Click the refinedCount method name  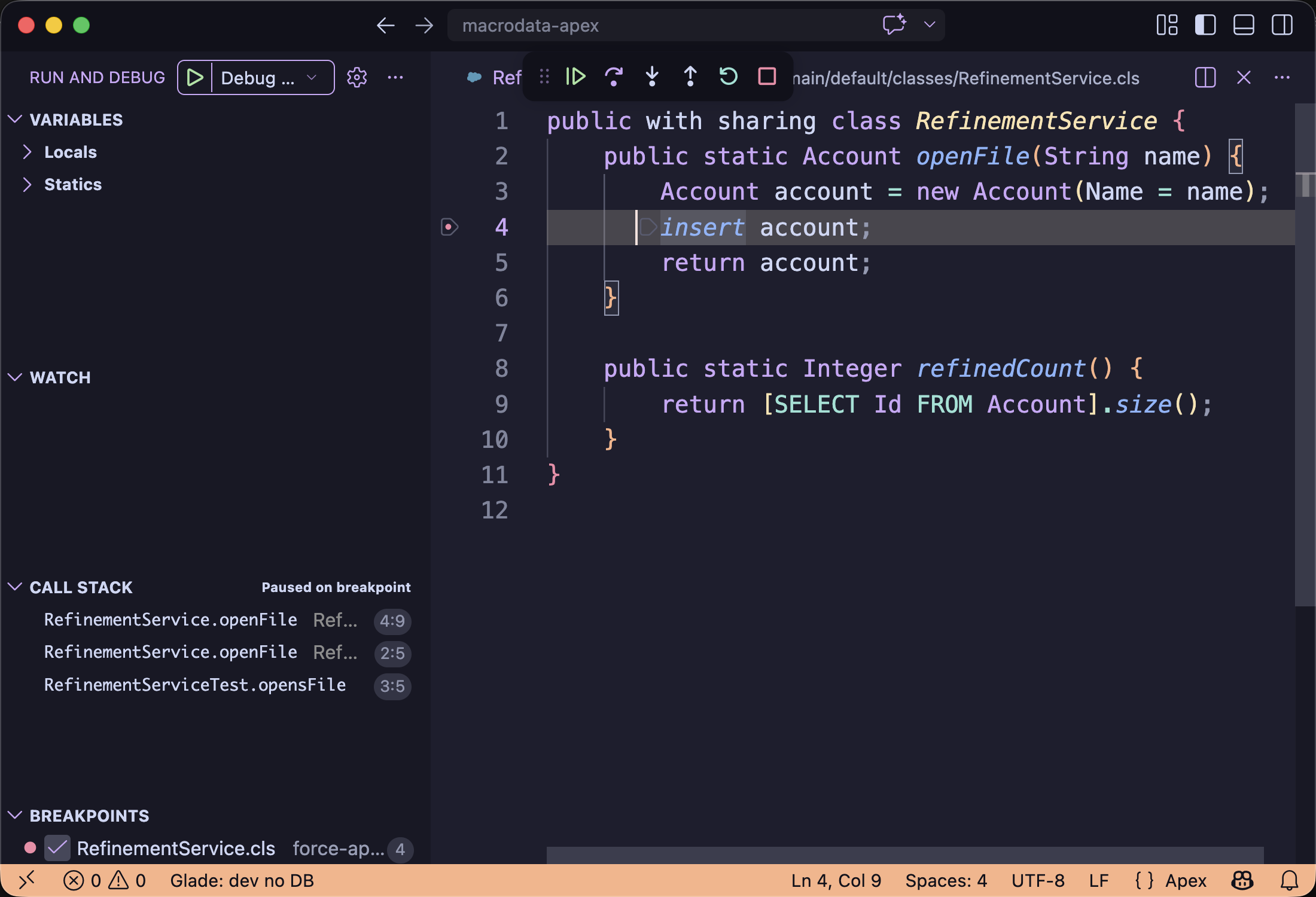[1001, 368]
